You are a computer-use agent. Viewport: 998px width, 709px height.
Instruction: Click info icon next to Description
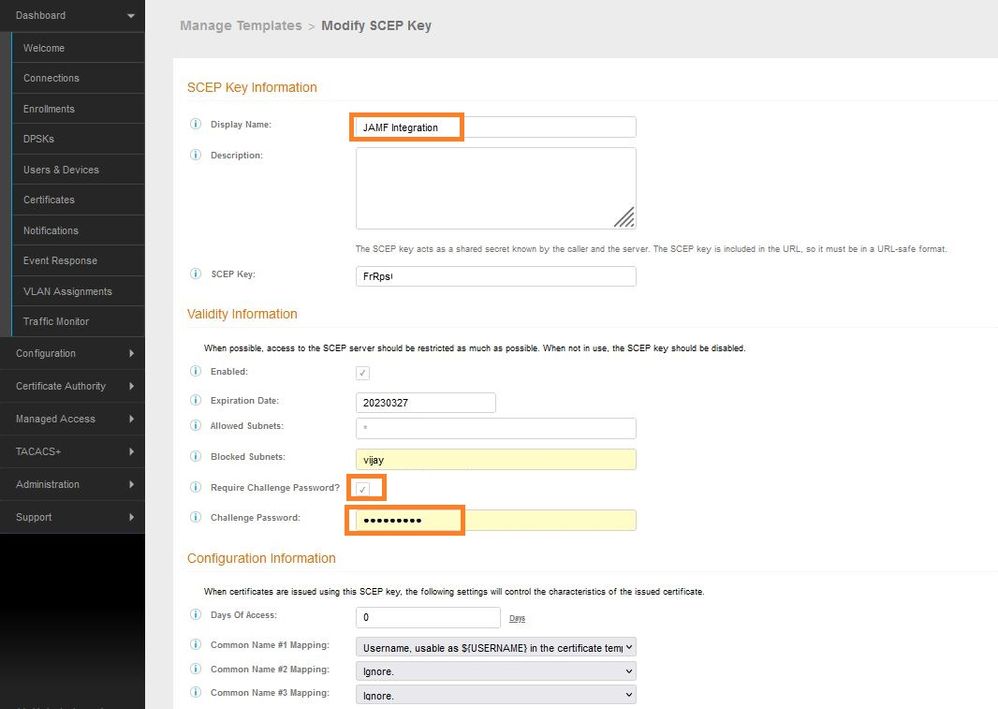(x=196, y=155)
